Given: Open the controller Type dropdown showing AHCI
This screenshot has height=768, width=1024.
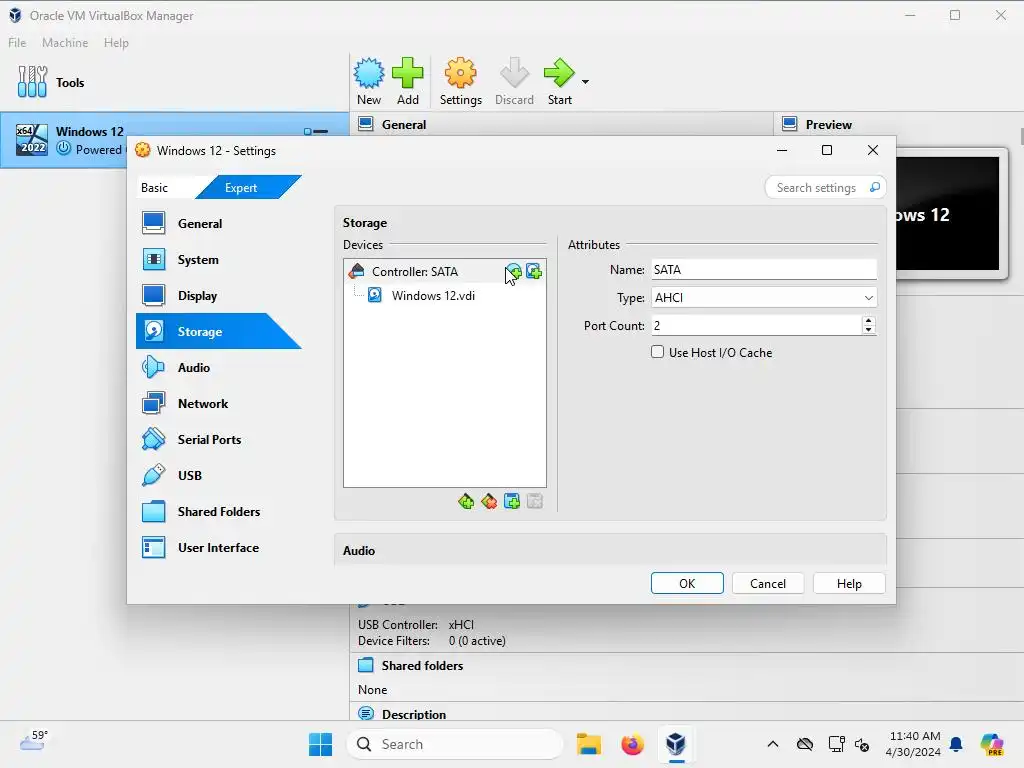Looking at the screenshot, I should click(763, 298).
